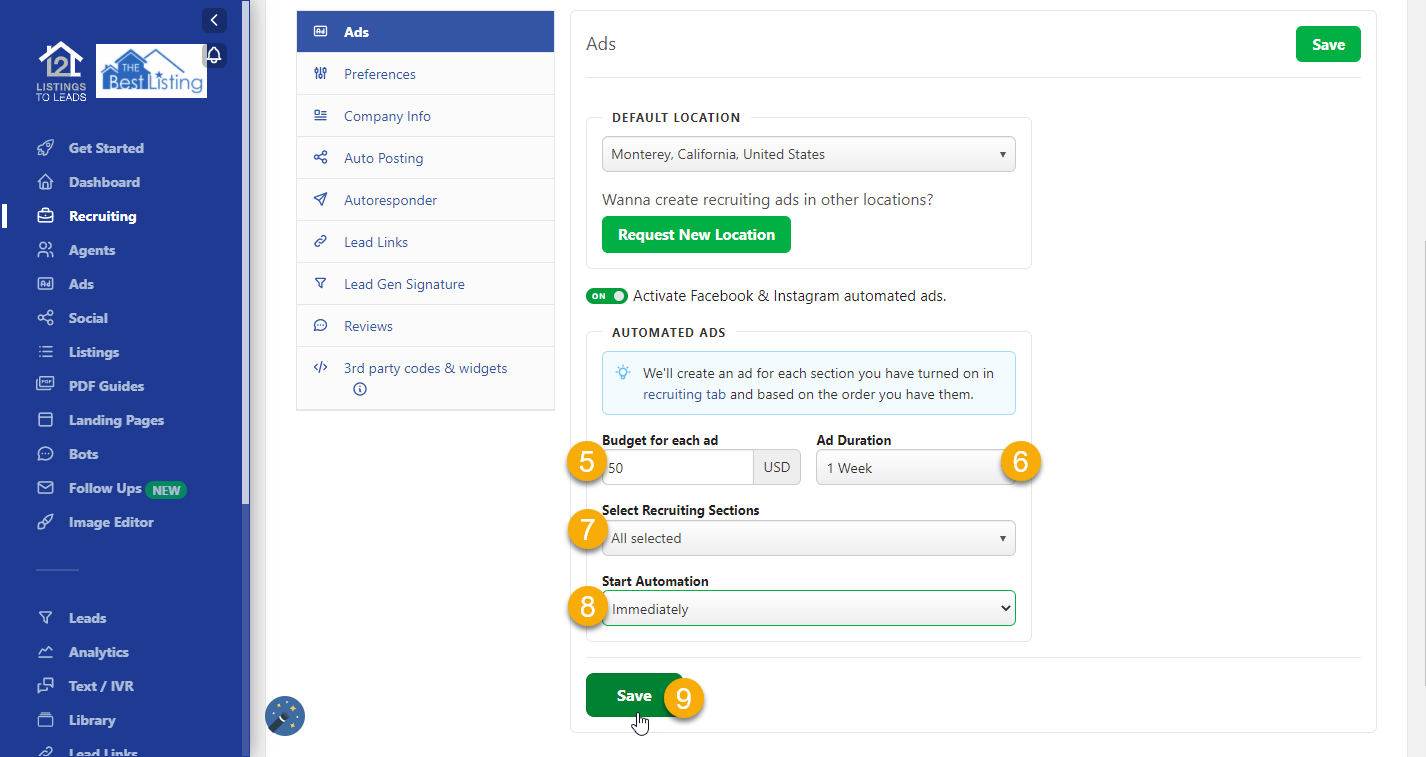Go to Autoresponder settings

click(390, 200)
